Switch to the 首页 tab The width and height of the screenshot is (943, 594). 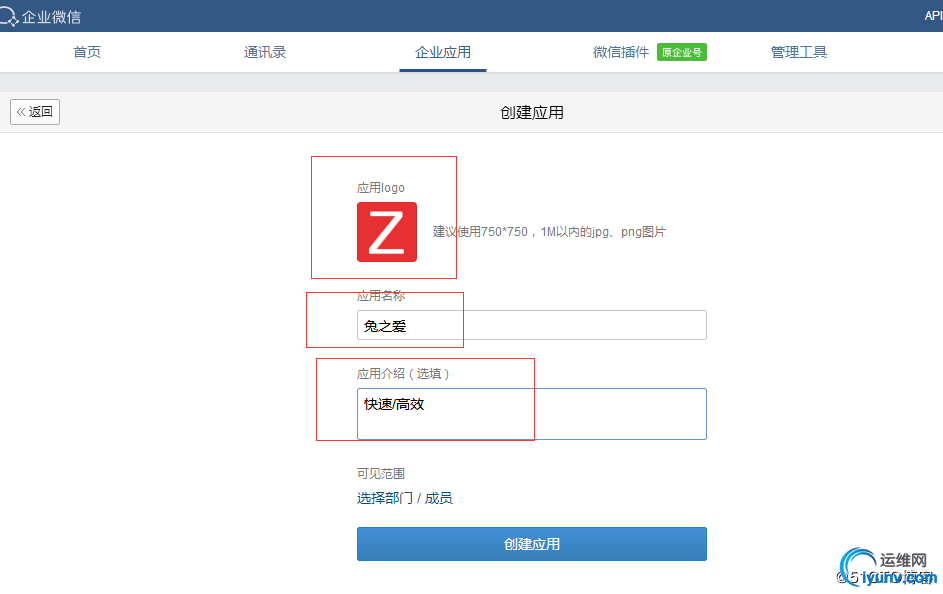(x=87, y=51)
